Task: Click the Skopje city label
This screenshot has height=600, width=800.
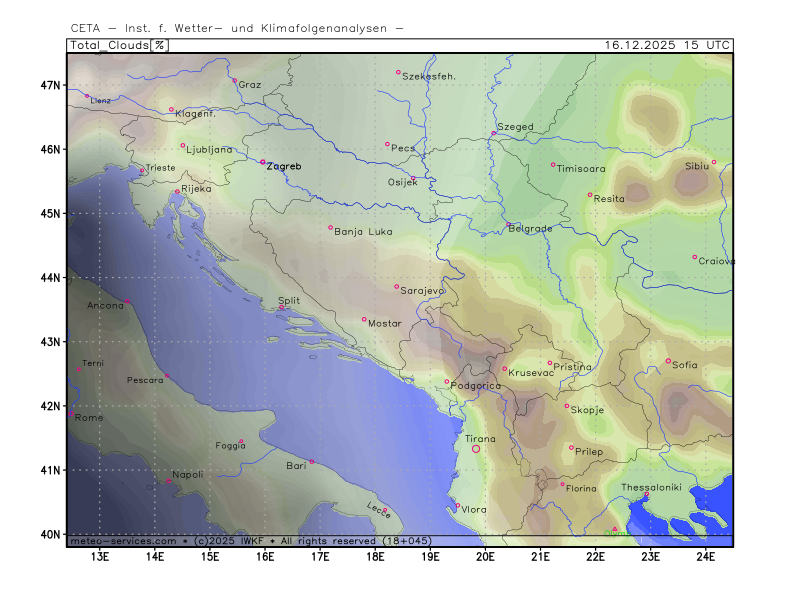Action: coord(587,410)
